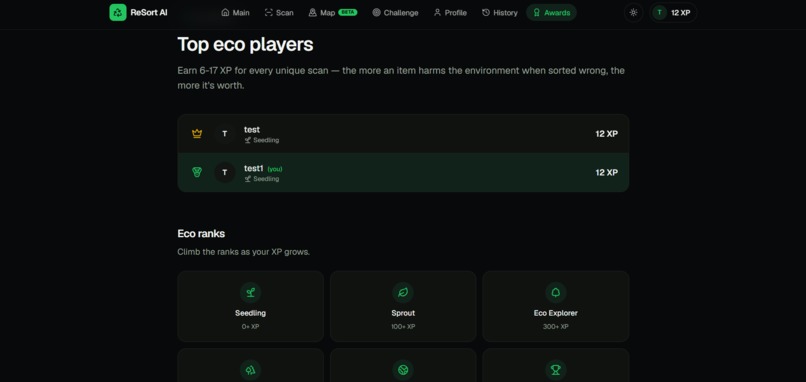The height and width of the screenshot is (382, 806).
Task: Click the gold crown icon beside test
Action: [197, 134]
